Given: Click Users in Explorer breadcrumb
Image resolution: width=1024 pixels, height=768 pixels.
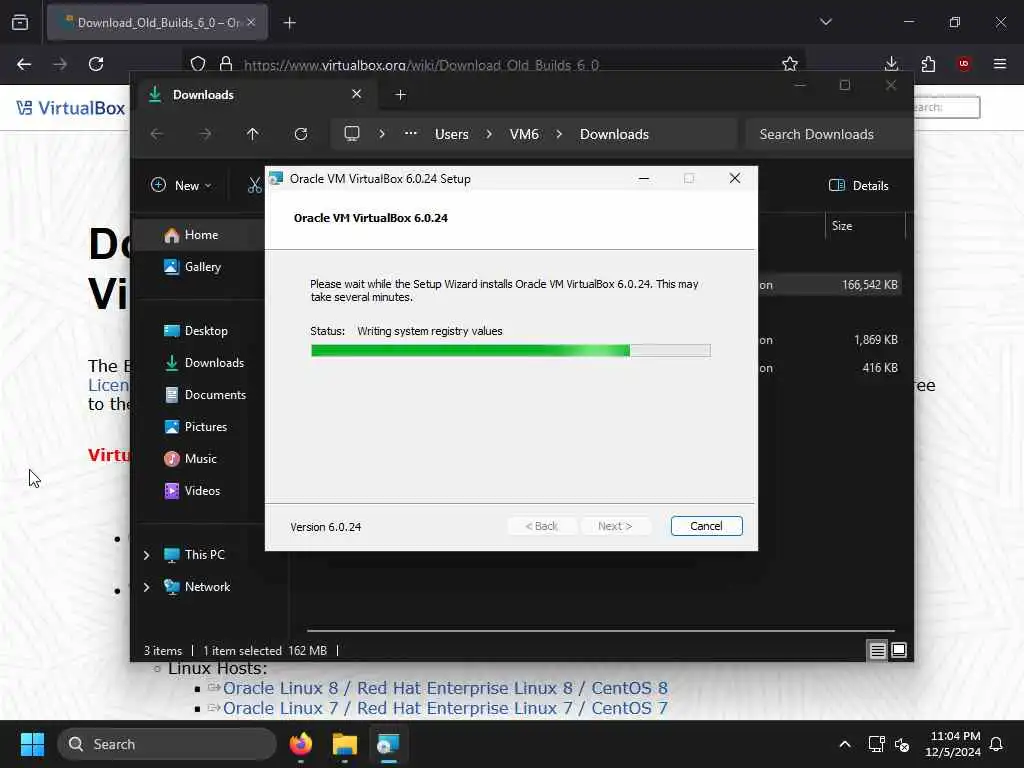Looking at the screenshot, I should pyautogui.click(x=451, y=134).
